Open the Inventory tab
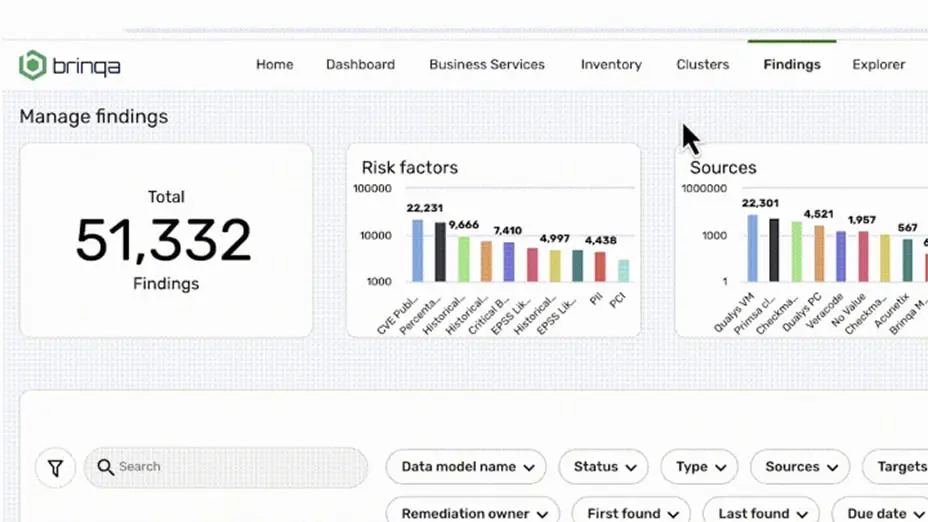This screenshot has width=928, height=522. click(x=611, y=65)
